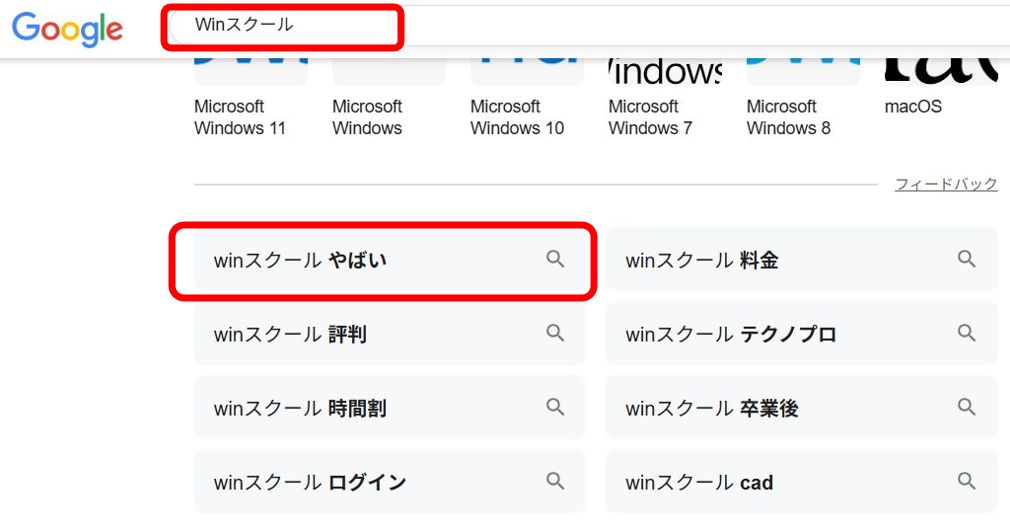Image resolution: width=1010 pixels, height=524 pixels.
Task: Open related search winスクール ログイン
Action: [x=390, y=481]
